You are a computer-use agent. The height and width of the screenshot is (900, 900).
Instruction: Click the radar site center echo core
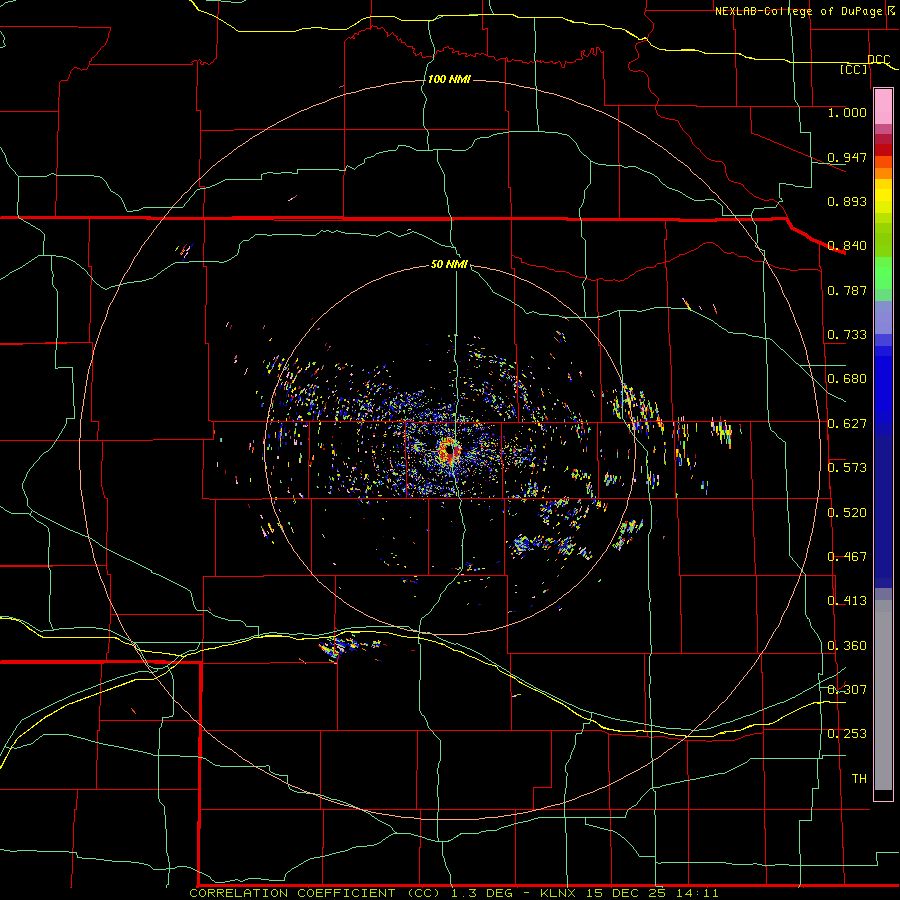pos(449,451)
